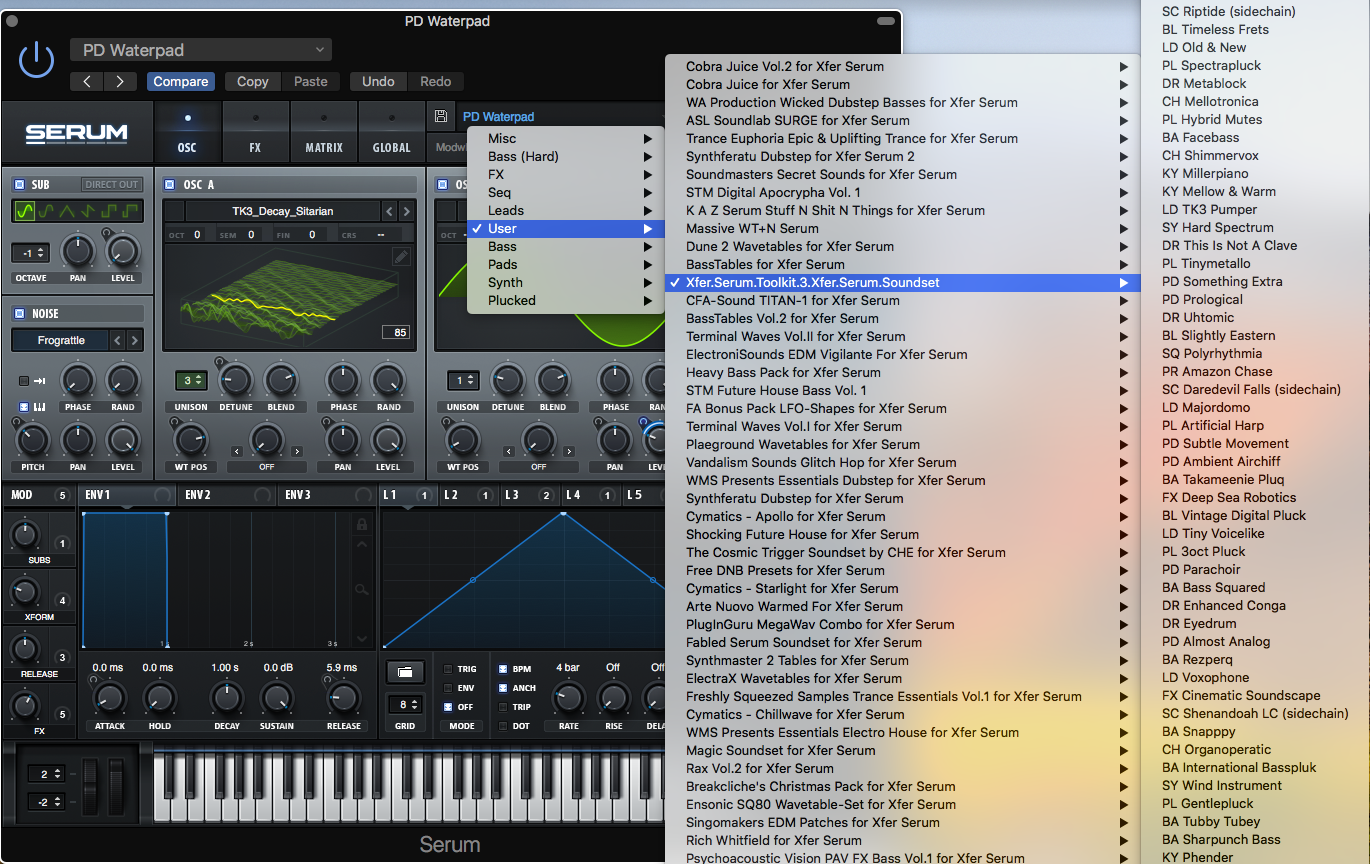The height and width of the screenshot is (864, 1370).
Task: Change the pitch bend down range stepper
Action: coord(46,802)
